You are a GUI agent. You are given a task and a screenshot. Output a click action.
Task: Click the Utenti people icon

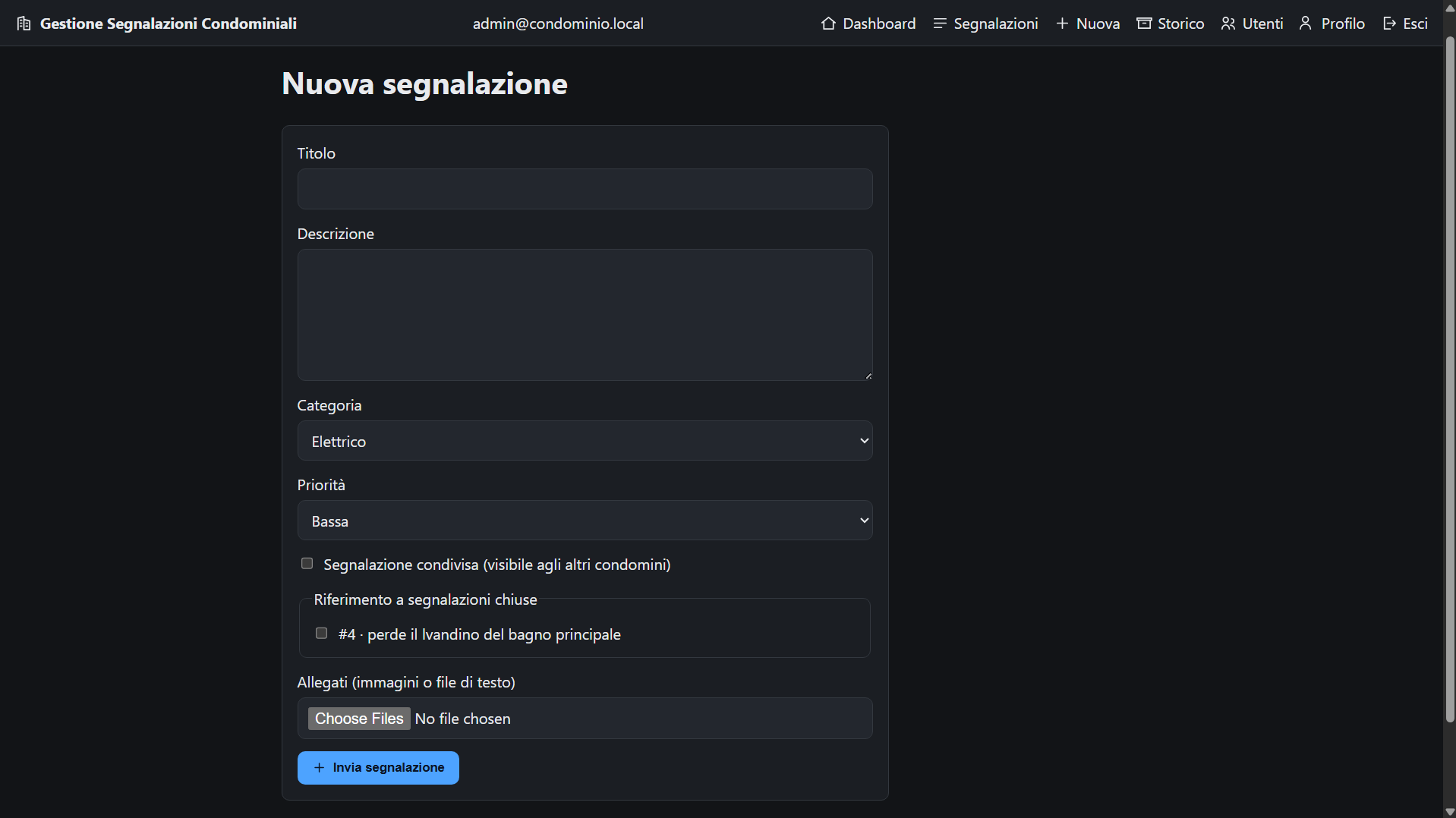coord(1228,24)
